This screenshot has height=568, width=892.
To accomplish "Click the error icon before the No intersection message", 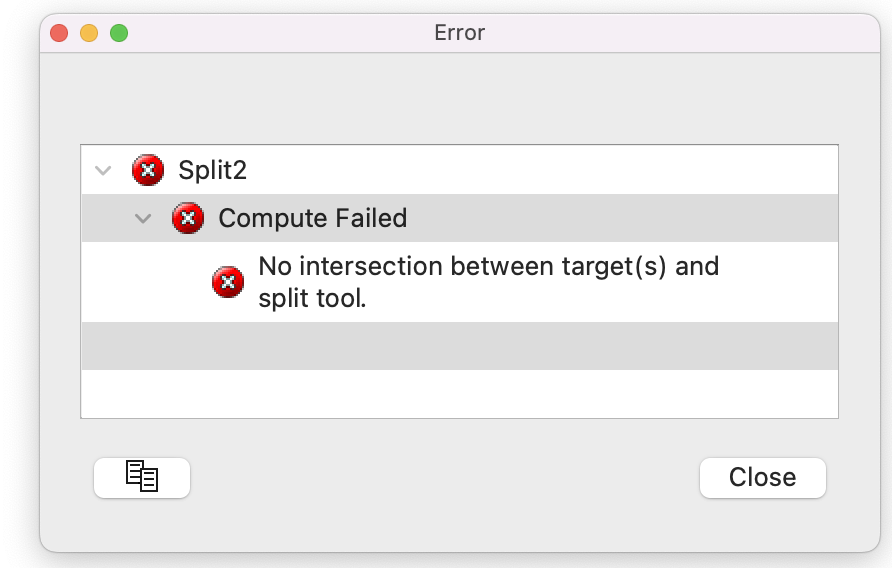I will [x=228, y=282].
